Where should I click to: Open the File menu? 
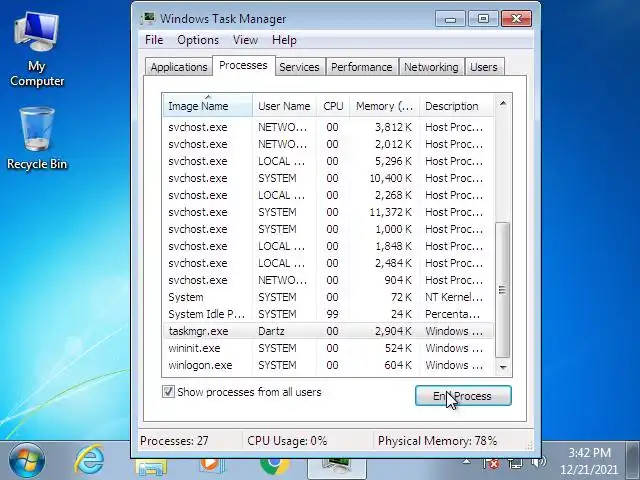[154, 40]
